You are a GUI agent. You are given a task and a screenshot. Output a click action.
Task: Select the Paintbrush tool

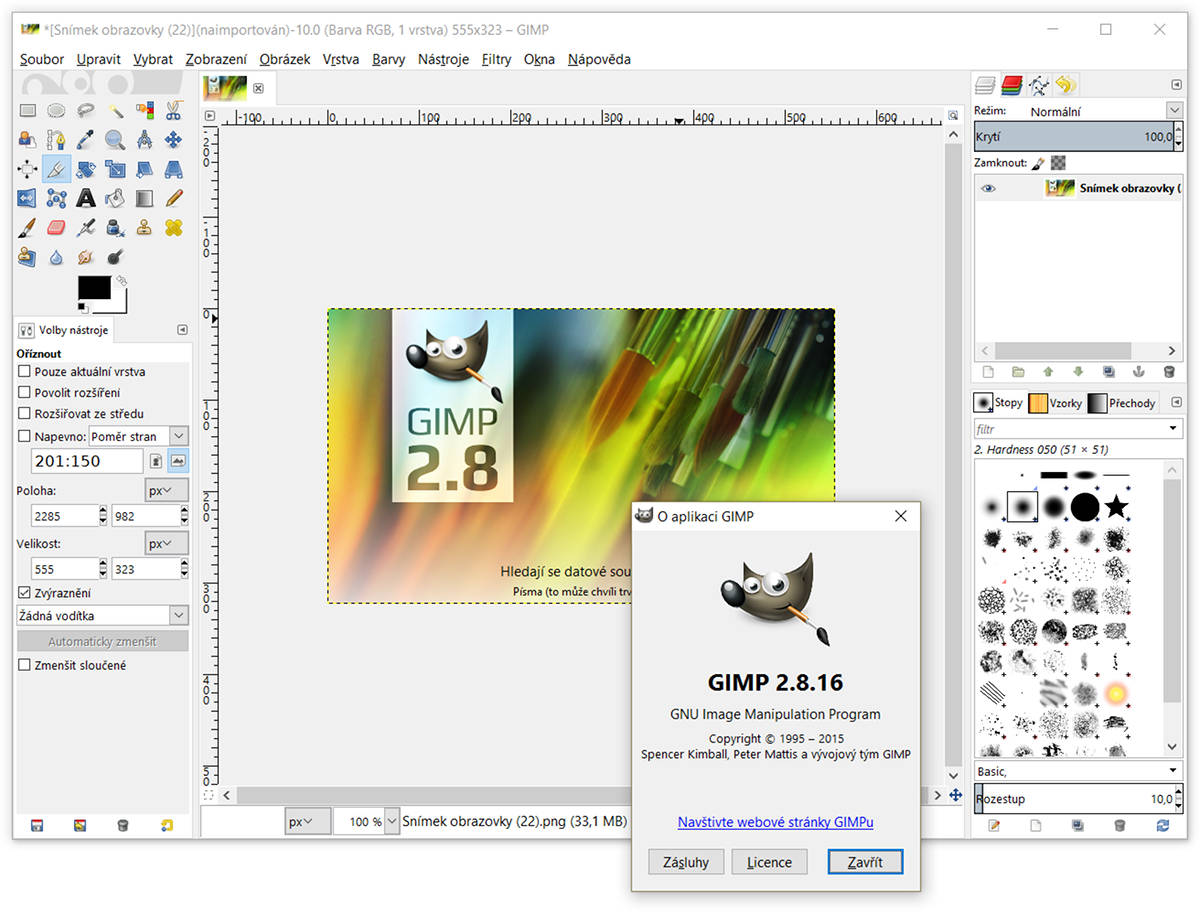coord(27,228)
